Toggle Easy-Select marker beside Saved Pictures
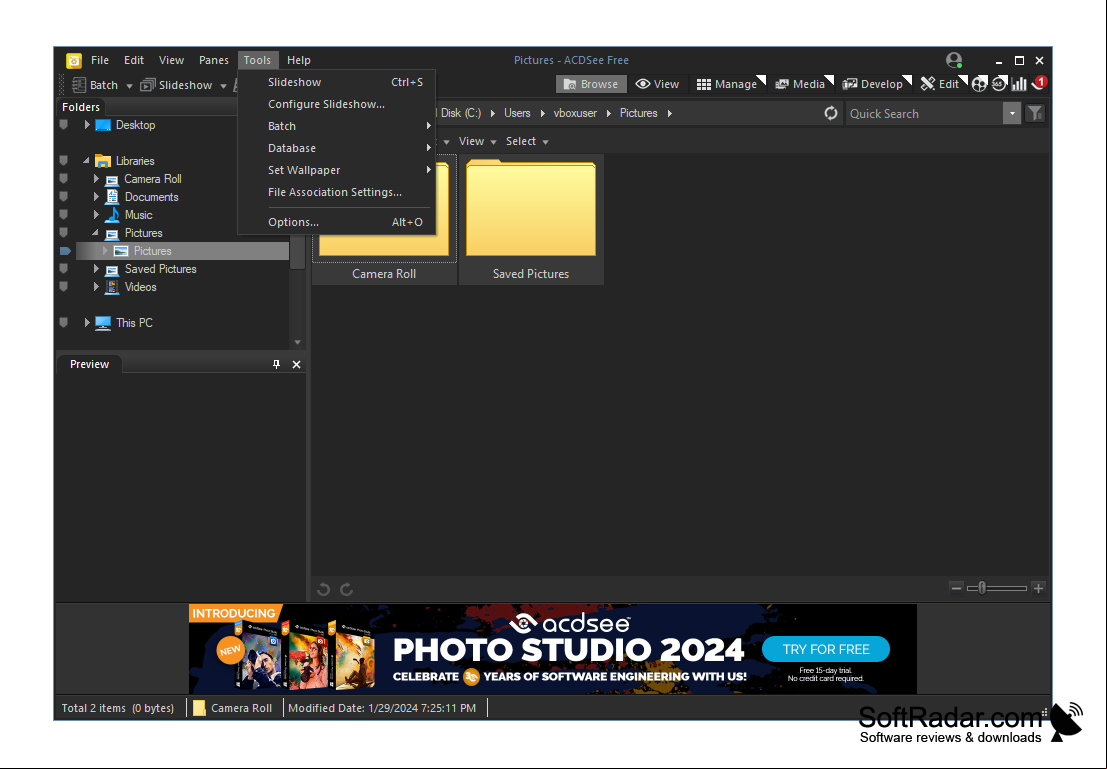 (64, 268)
